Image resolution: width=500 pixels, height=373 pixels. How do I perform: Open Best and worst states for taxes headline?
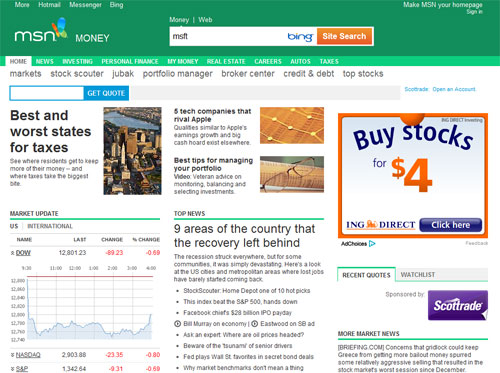click(51, 131)
